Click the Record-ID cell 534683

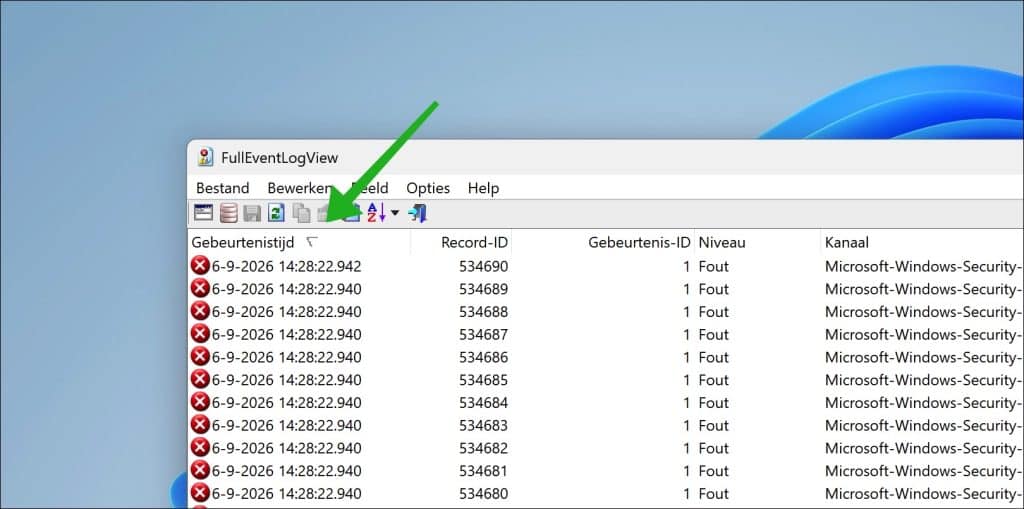(x=483, y=425)
